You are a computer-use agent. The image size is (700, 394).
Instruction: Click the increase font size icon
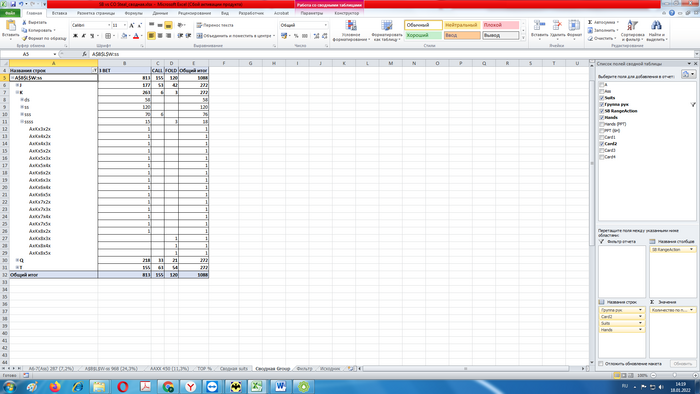point(132,25)
